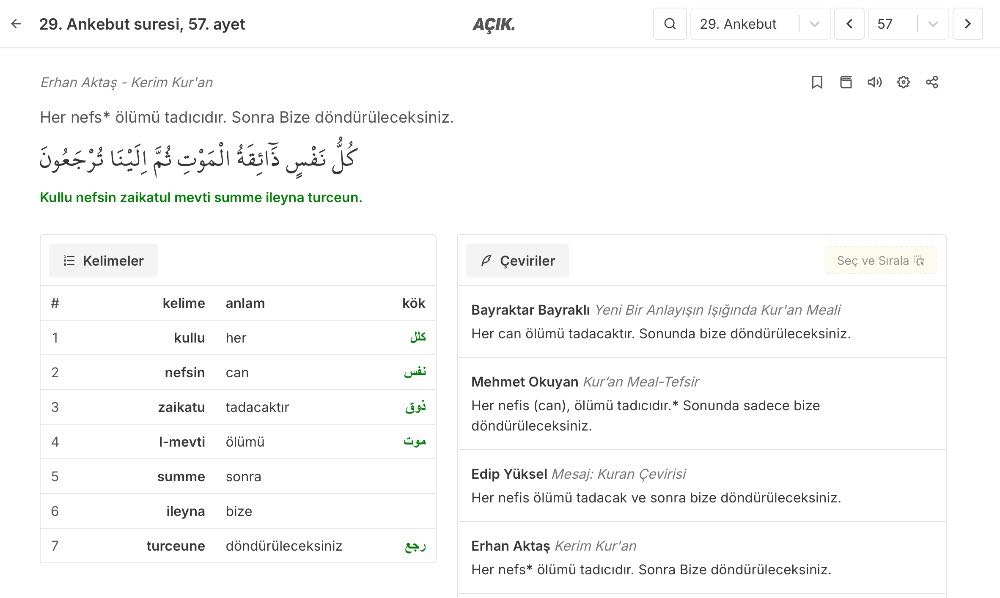Go to the next verse
Screen dimensions: 1000x598
click(x=967, y=24)
